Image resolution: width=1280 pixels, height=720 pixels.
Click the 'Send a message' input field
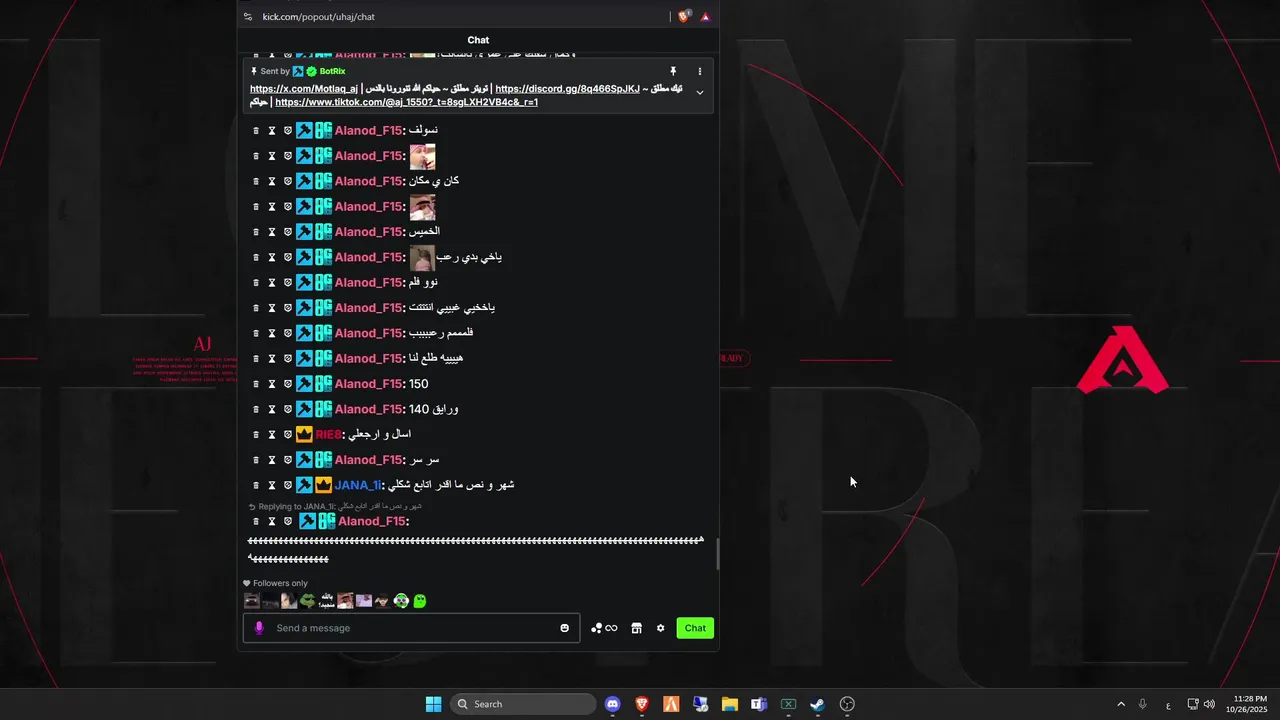411,628
